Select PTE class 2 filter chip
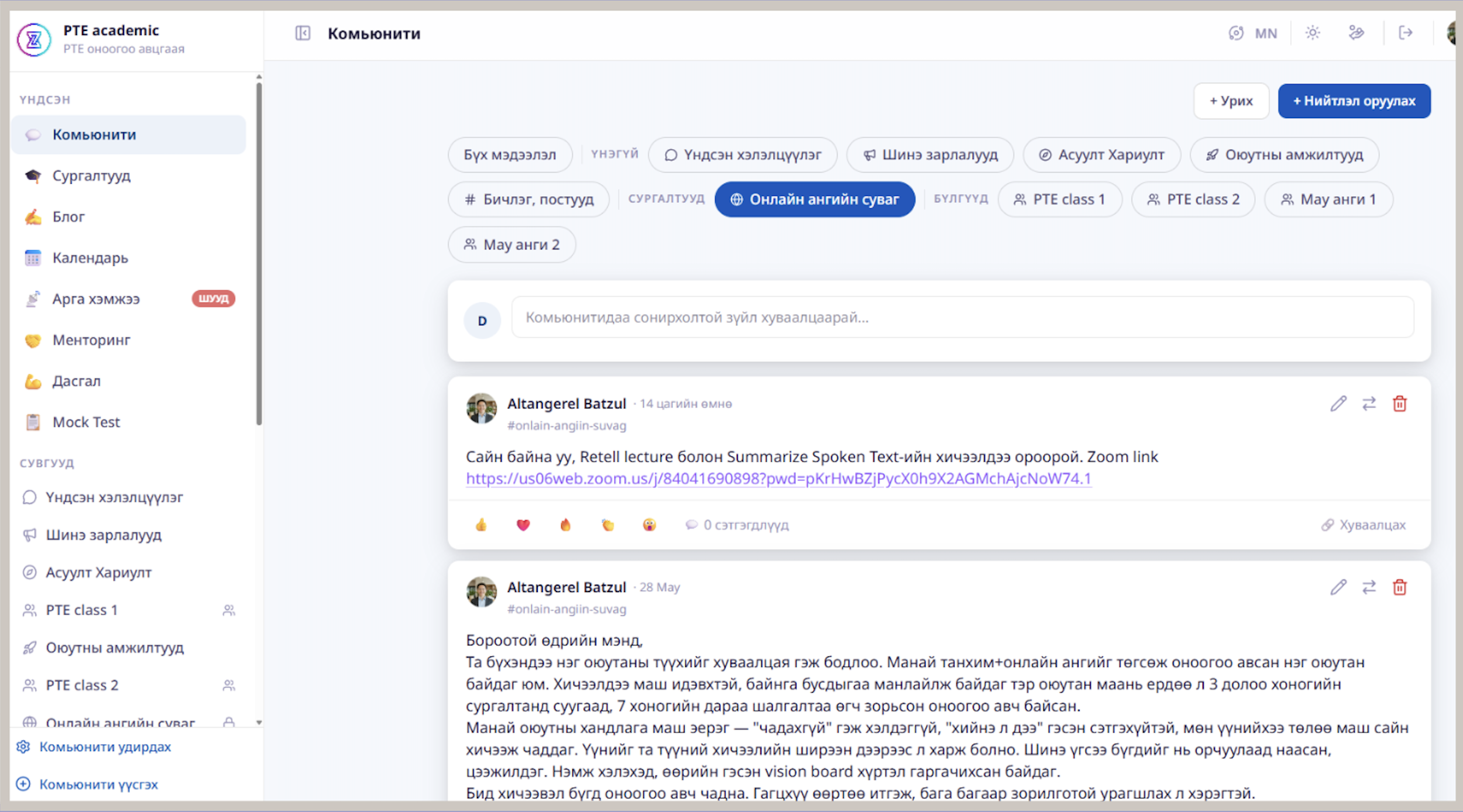 click(1193, 199)
